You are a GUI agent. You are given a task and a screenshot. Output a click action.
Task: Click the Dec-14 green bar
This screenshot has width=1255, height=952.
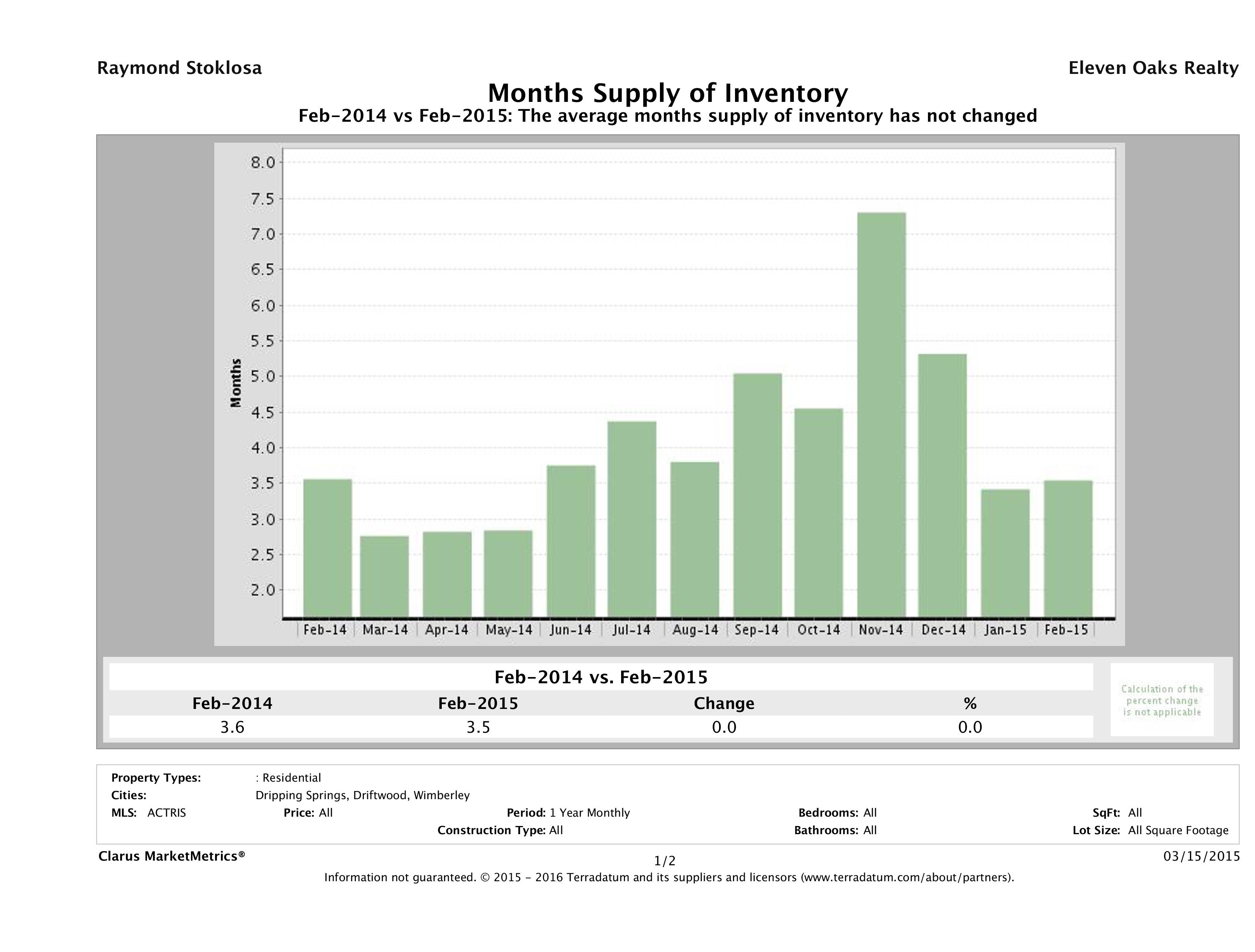coord(942,485)
